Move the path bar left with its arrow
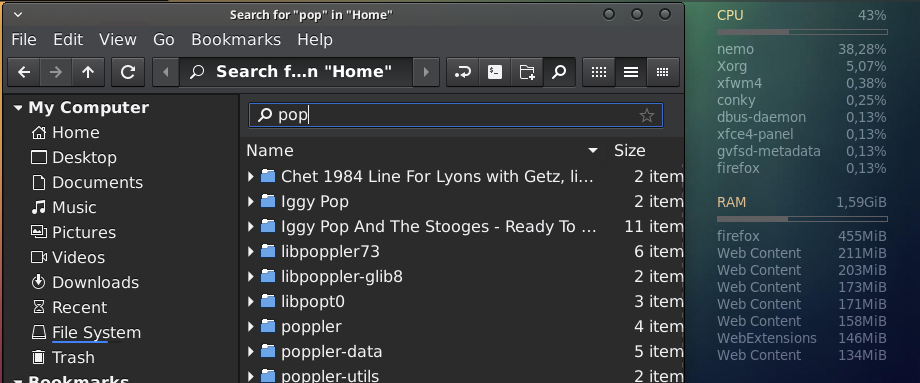The width and height of the screenshot is (920, 383). pyautogui.click(x=166, y=72)
